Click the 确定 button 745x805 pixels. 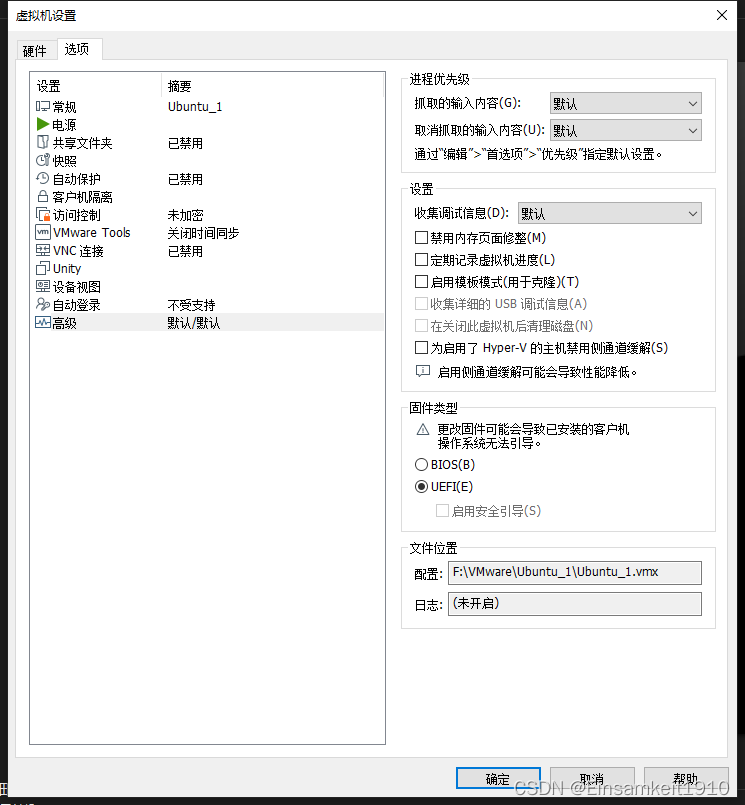[498, 779]
